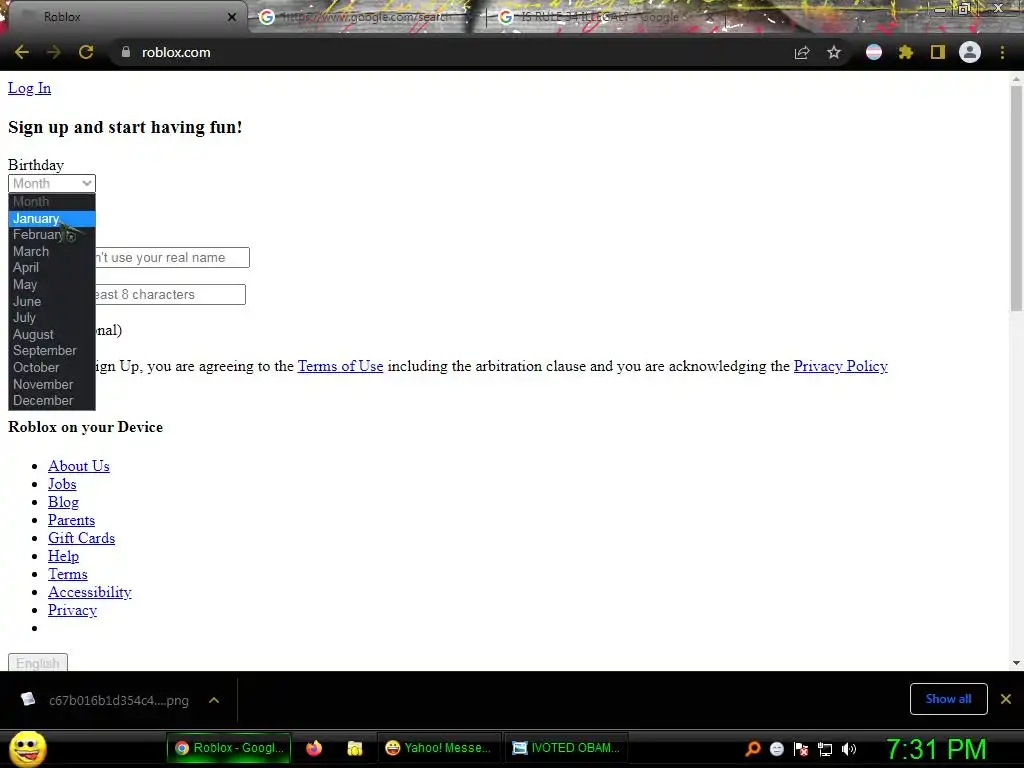This screenshot has height=768, width=1024.
Task: Pick May in the month list
Action: [52, 285]
